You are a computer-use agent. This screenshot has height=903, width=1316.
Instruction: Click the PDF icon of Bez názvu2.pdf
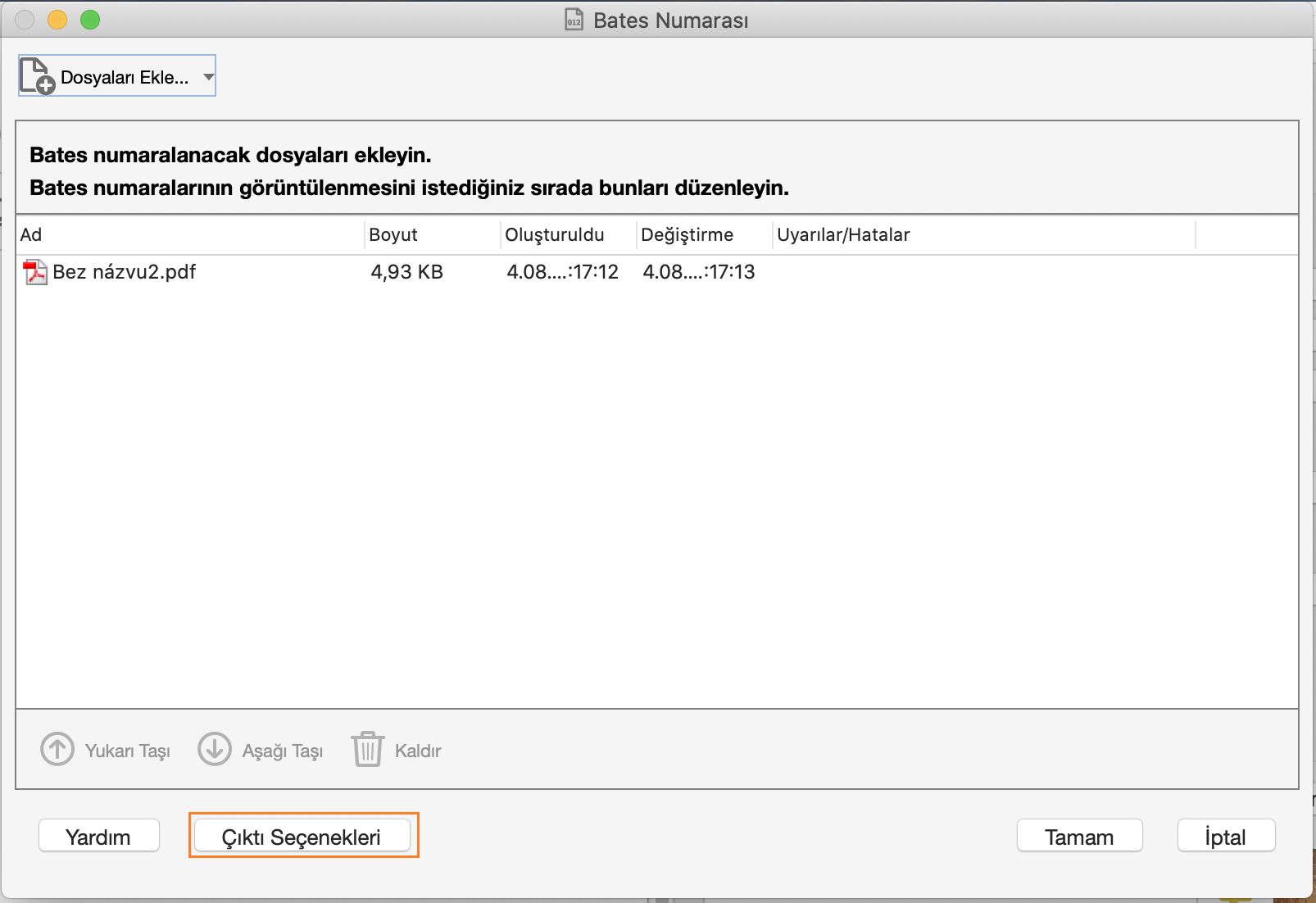pyautogui.click(x=35, y=272)
